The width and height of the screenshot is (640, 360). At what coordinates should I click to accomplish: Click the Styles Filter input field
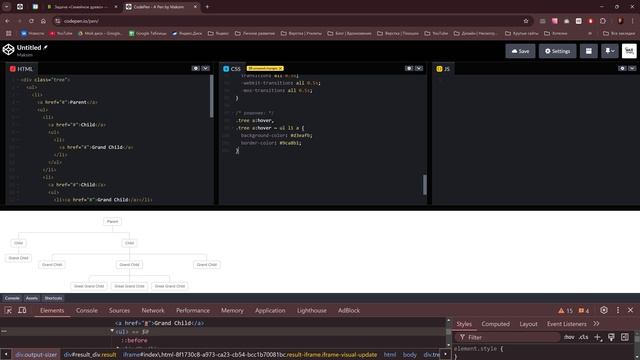[x=508, y=337]
